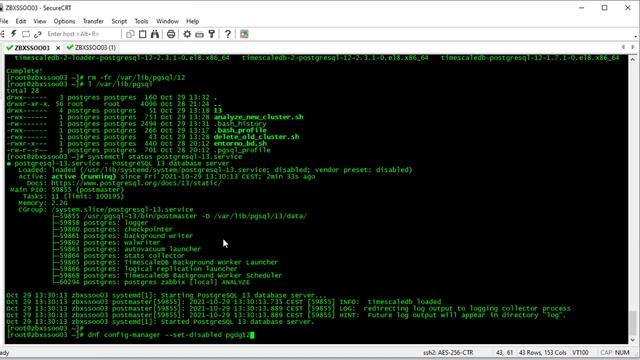Screen dimensions: 640x360
Task: Click 'analyze_new_cluster.sh' in the listing
Action: 258,117
